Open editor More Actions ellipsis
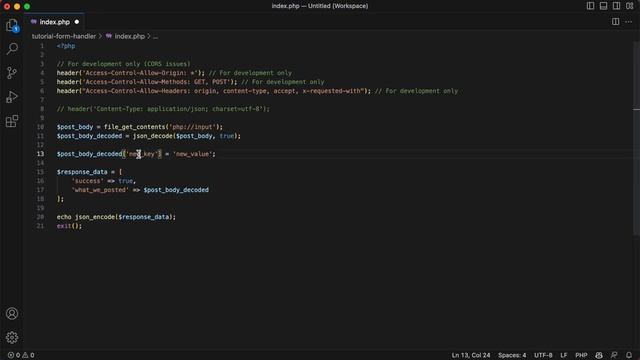 tap(629, 22)
